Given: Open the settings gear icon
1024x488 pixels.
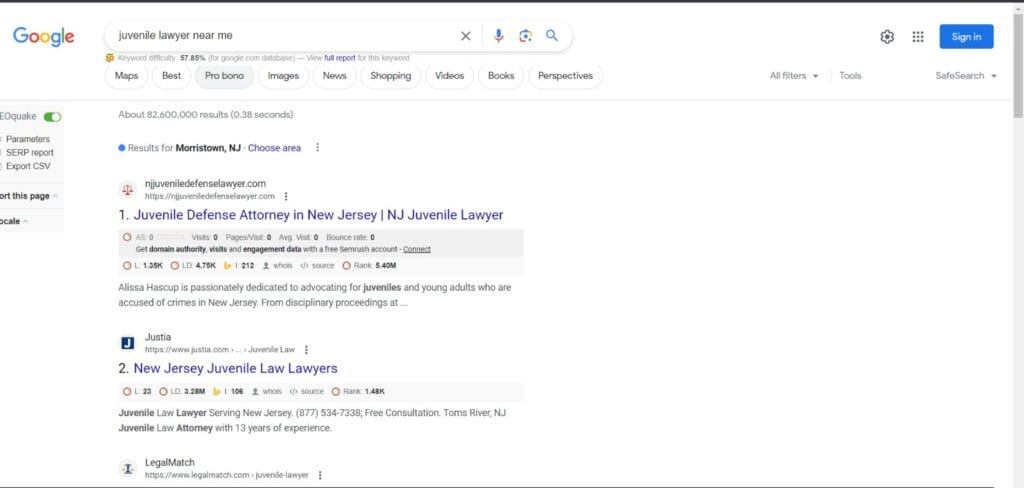Looking at the screenshot, I should pos(887,37).
